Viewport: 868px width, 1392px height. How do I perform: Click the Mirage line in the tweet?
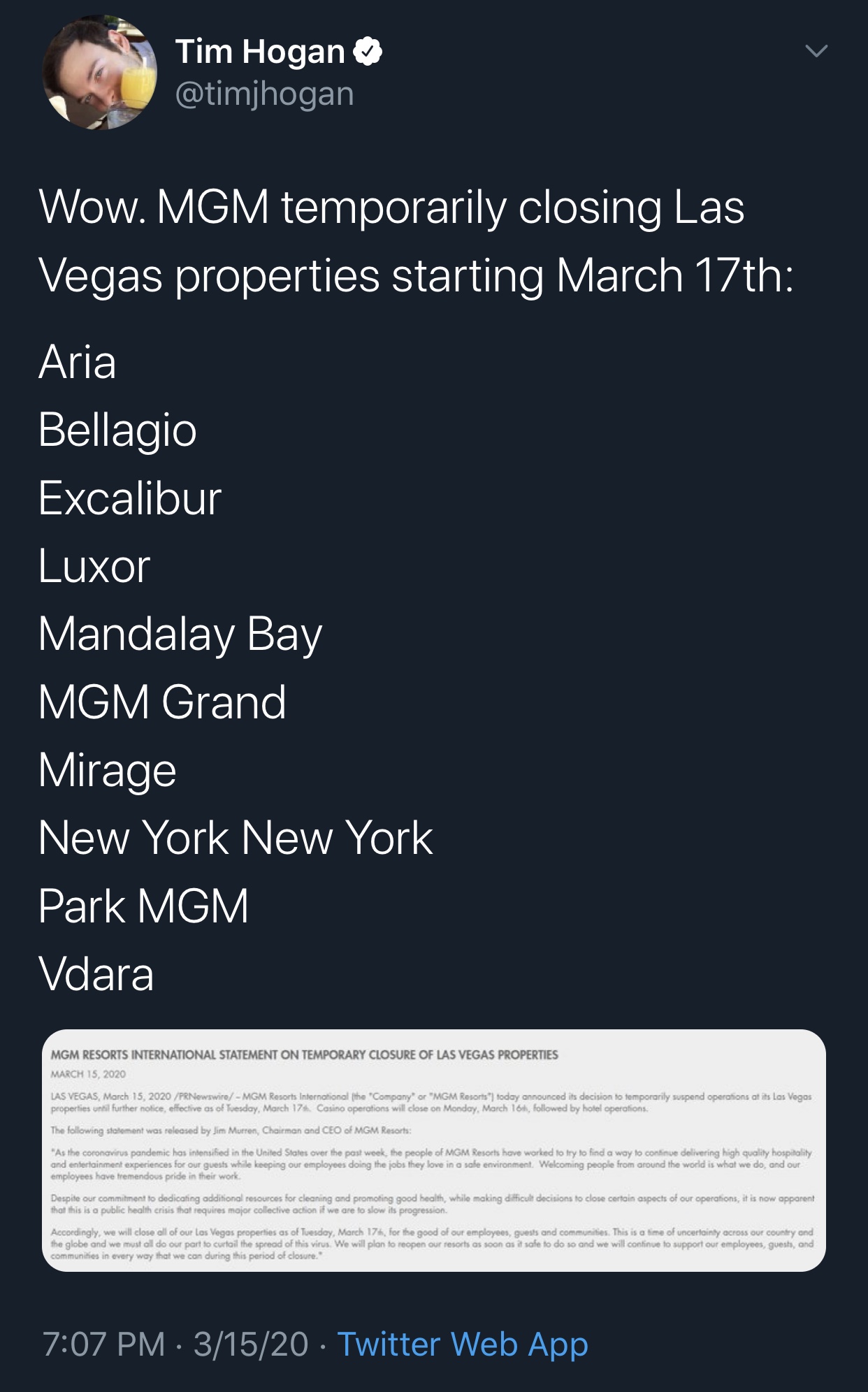click(108, 770)
